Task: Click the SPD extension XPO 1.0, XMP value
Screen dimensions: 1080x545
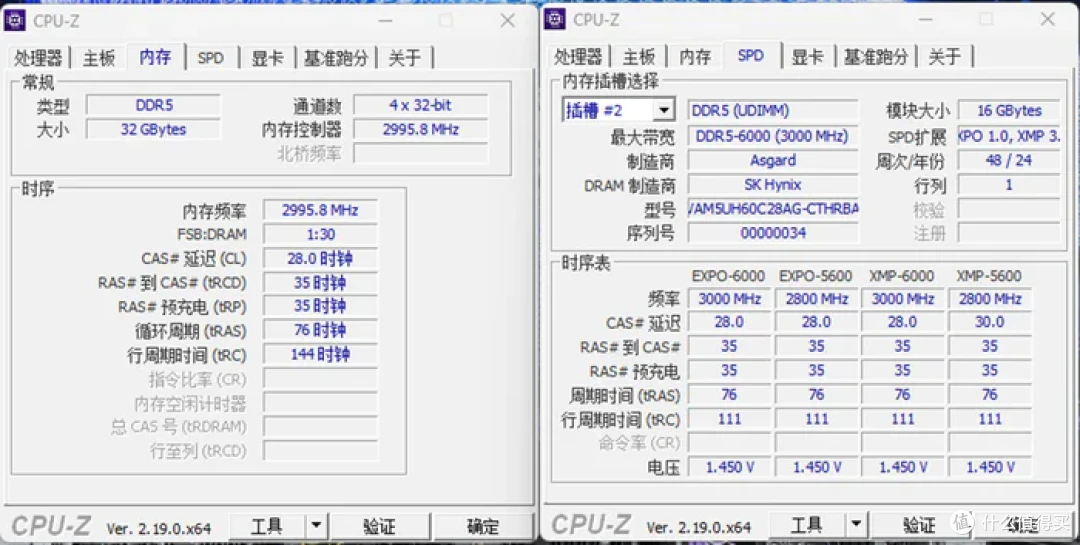Action: click(1009, 136)
